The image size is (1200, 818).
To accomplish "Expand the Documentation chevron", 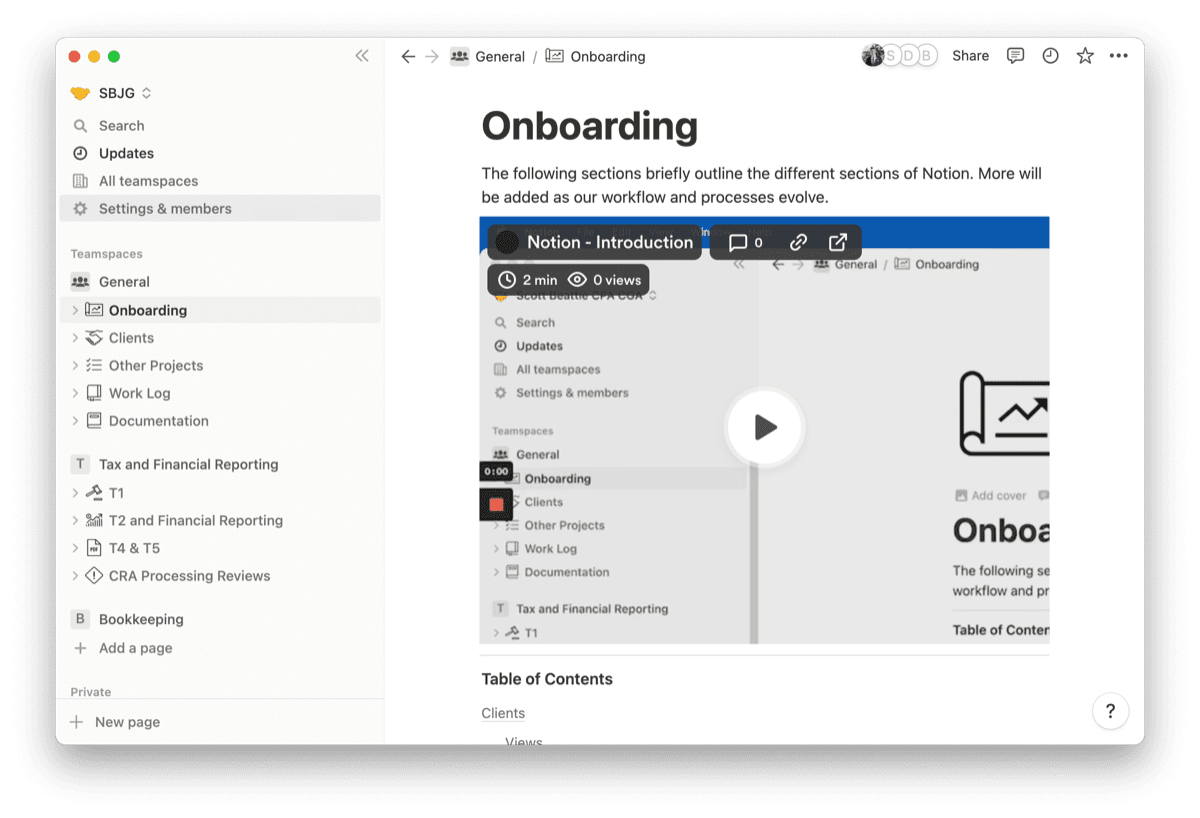I will click(x=75, y=421).
